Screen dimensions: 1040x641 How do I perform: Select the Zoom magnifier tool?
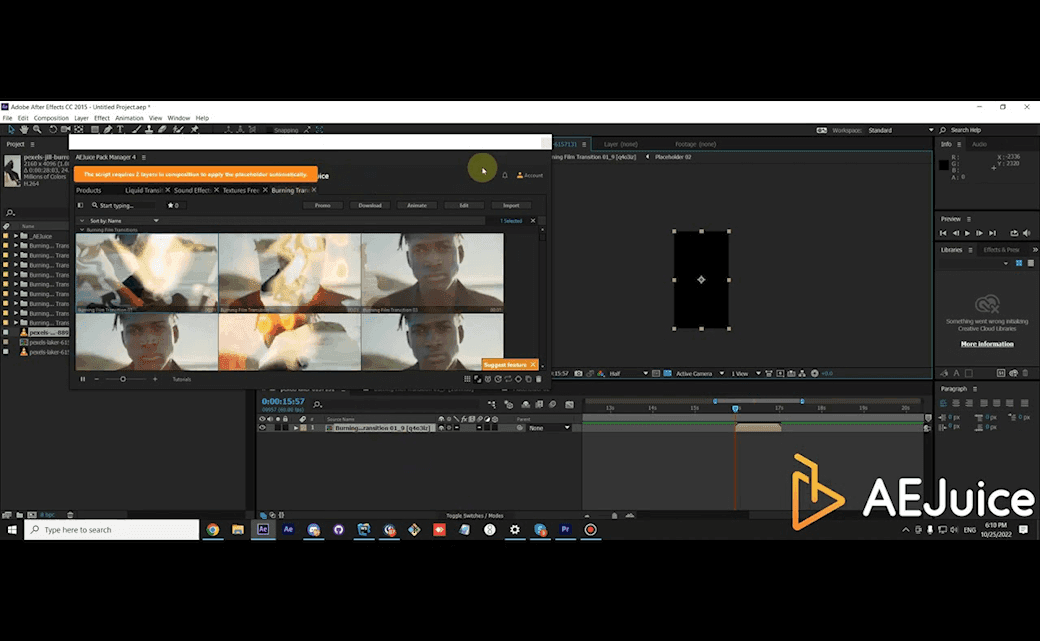pyautogui.click(x=37, y=129)
